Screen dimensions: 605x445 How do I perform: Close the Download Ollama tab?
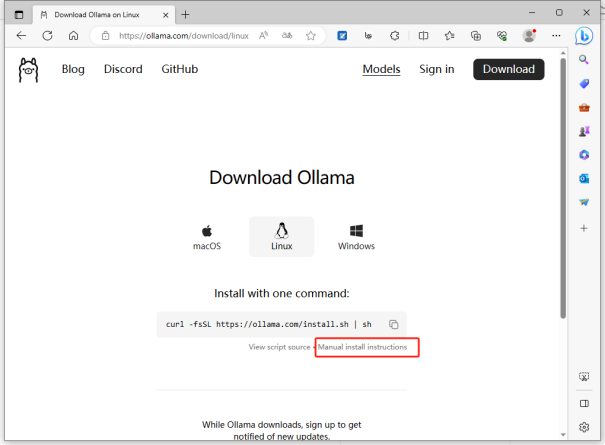(x=166, y=15)
